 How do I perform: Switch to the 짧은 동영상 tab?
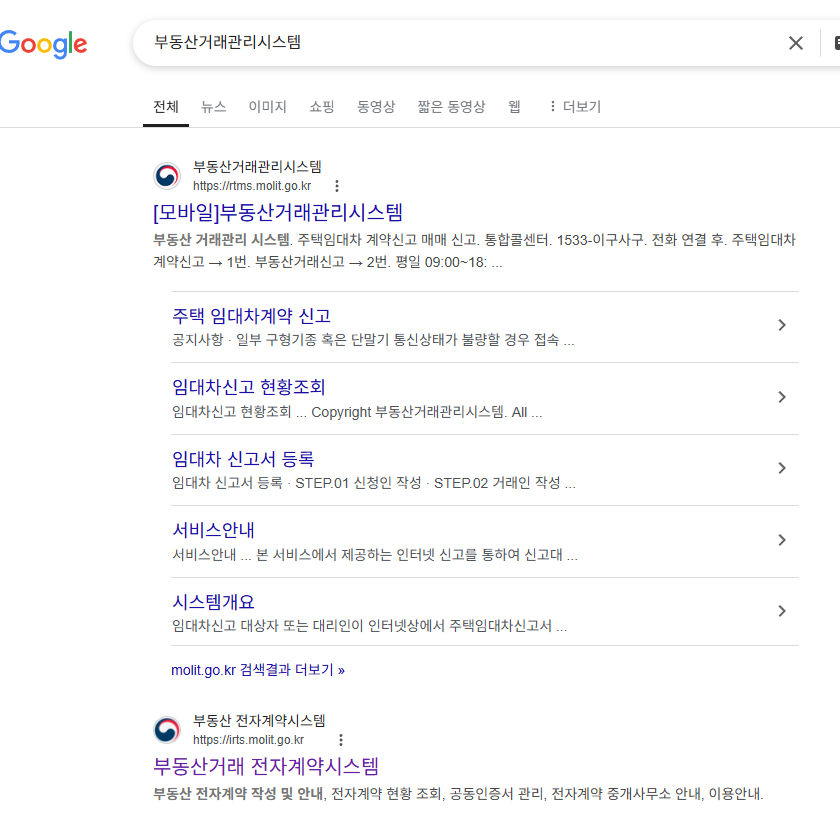point(451,107)
